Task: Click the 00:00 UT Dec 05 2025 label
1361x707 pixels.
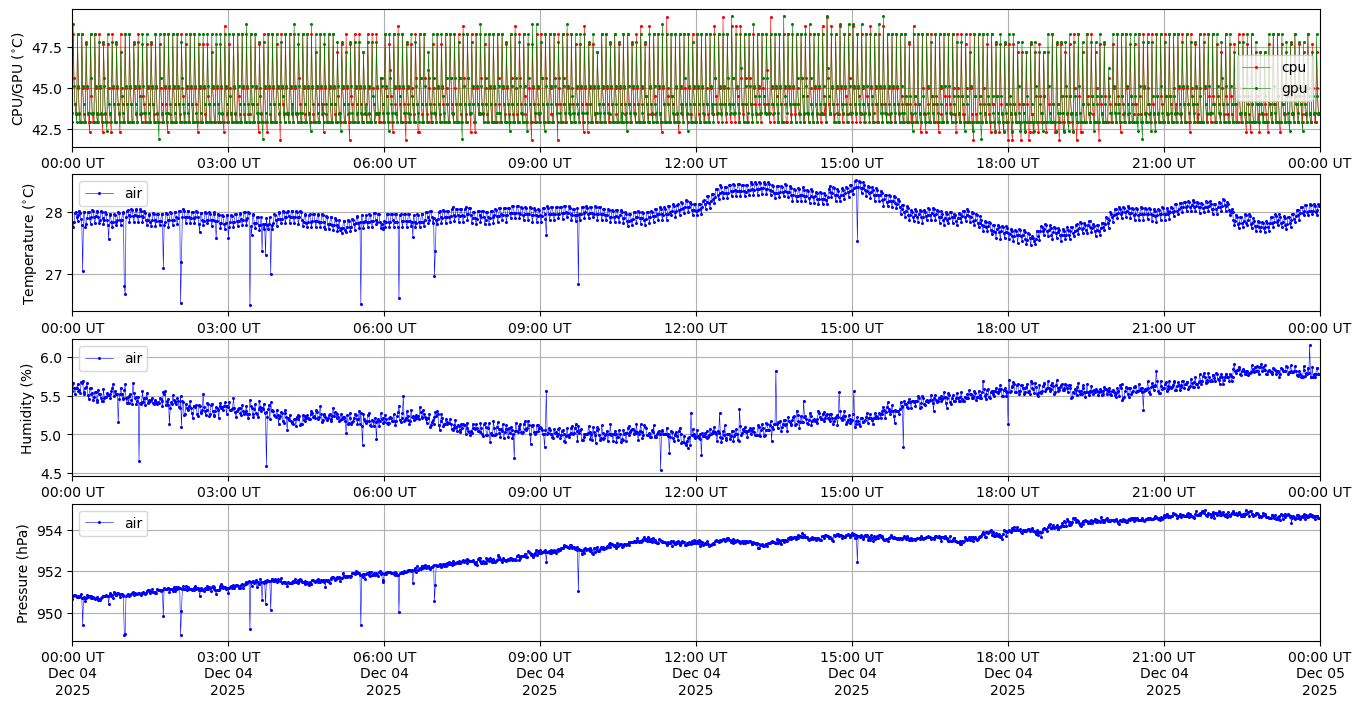Action: click(x=1318, y=673)
